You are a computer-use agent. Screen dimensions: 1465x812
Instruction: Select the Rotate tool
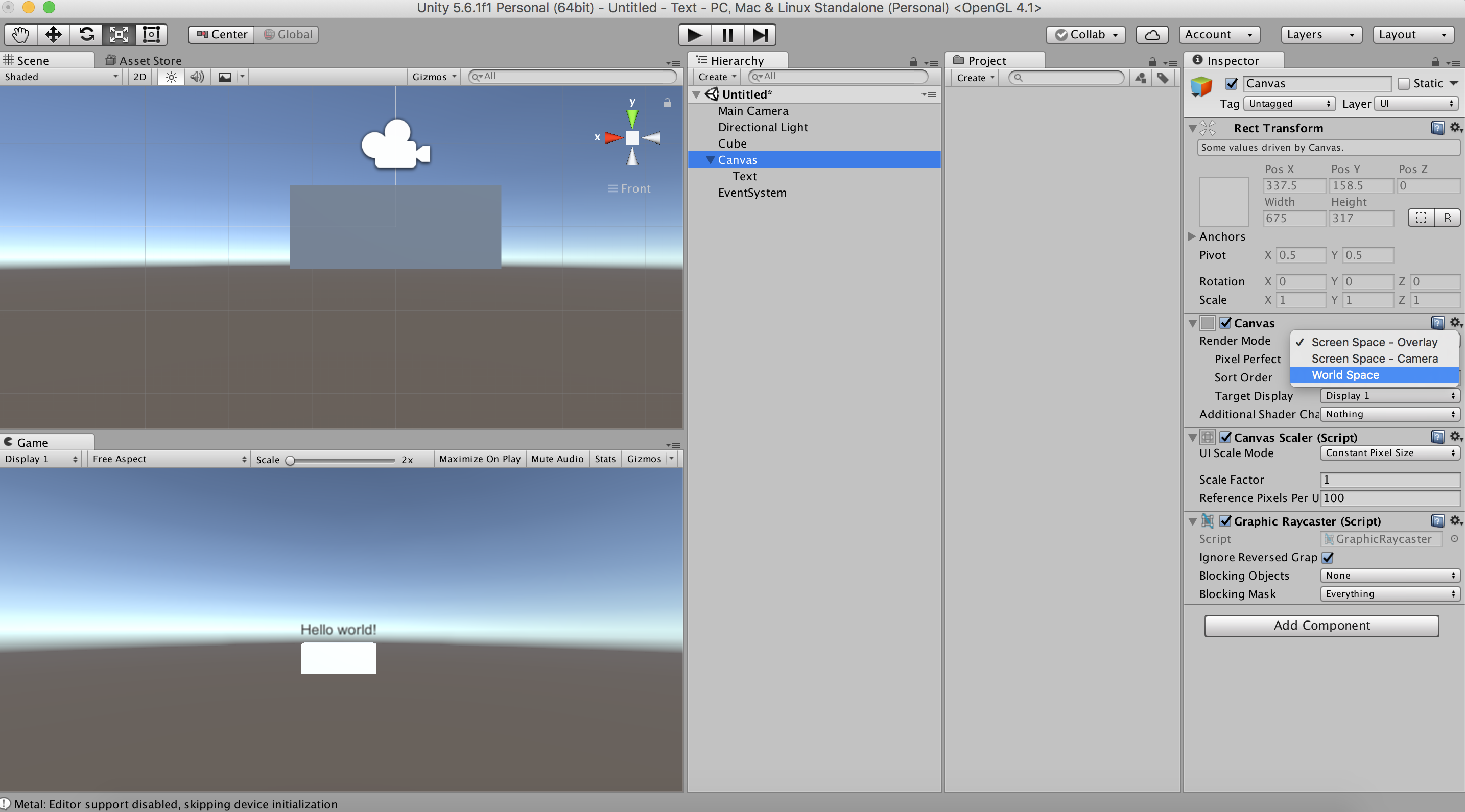pyautogui.click(x=86, y=34)
